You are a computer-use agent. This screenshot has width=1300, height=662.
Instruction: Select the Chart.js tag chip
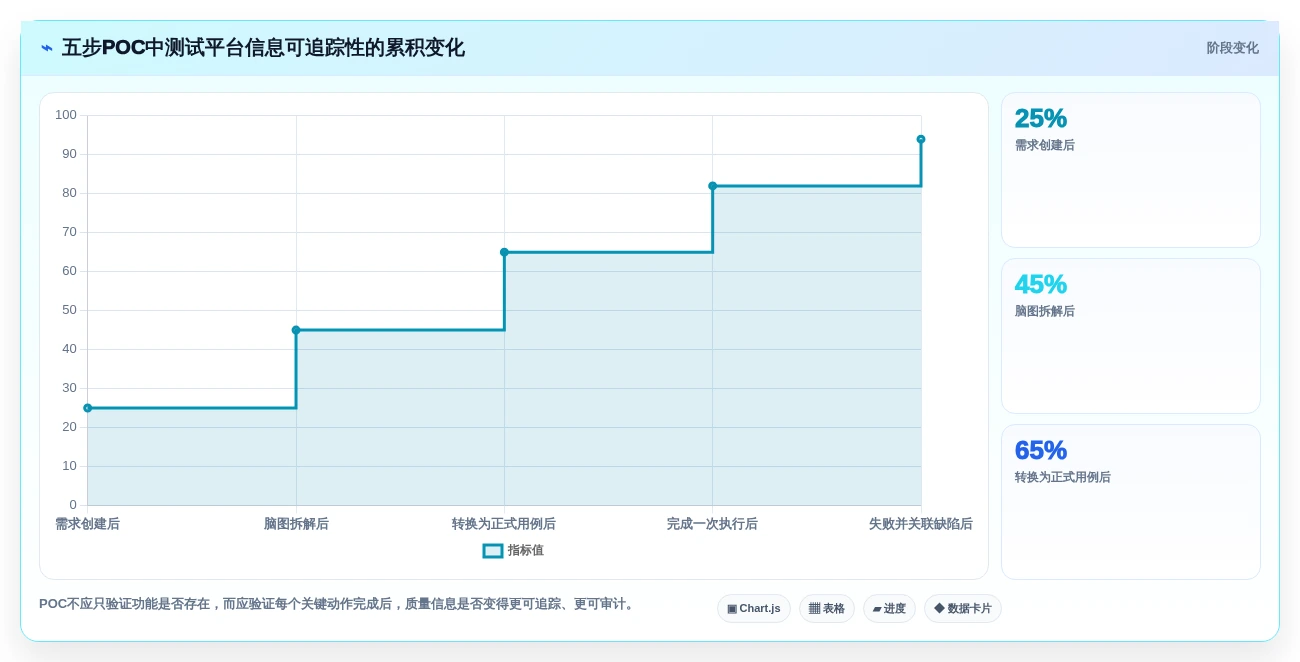coord(753,608)
